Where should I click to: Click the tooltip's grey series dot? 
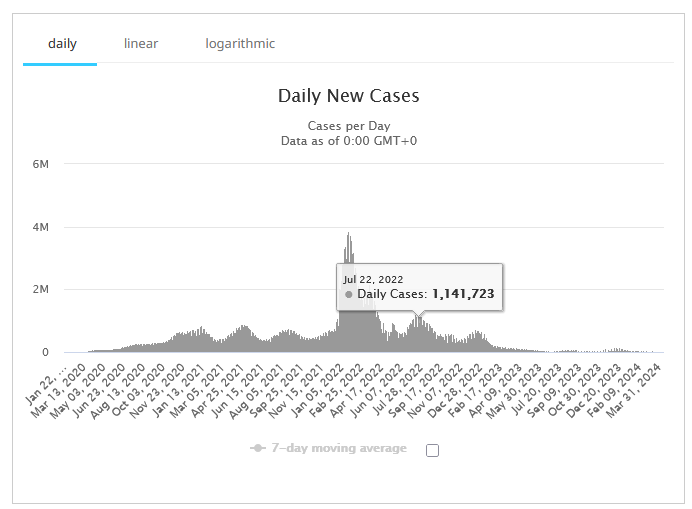click(x=349, y=294)
